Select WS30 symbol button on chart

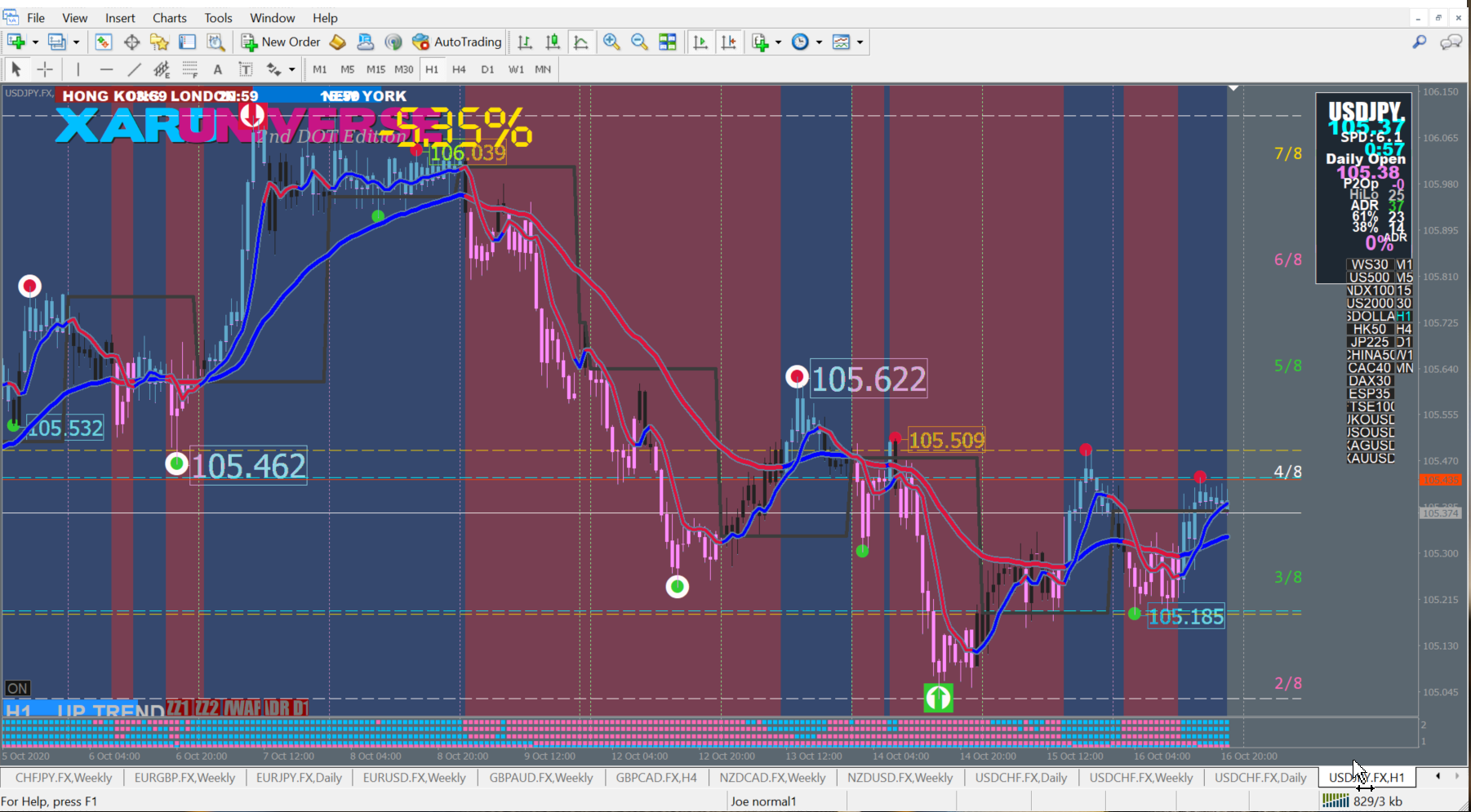point(1370,264)
